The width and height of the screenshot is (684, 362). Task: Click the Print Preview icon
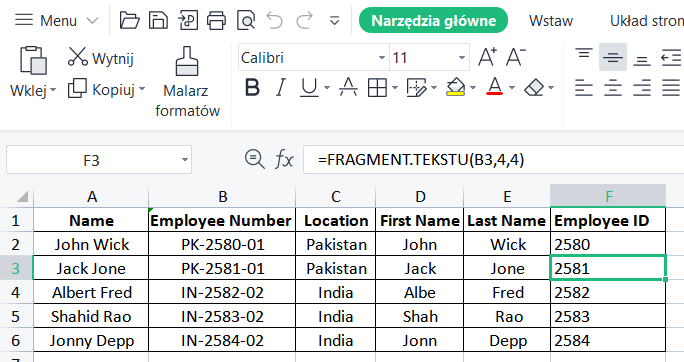tap(246, 20)
